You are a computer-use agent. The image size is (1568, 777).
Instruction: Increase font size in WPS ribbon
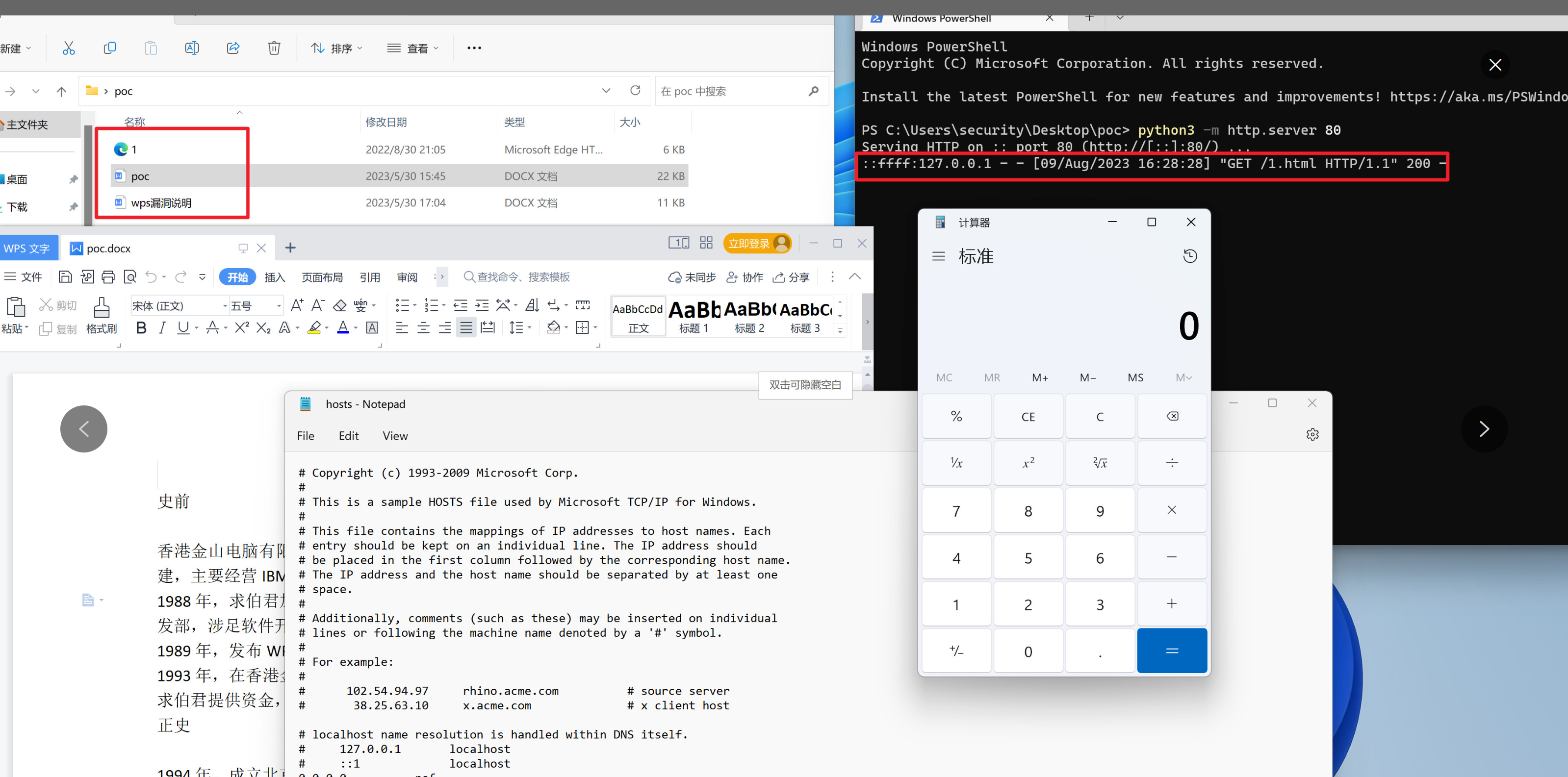point(297,305)
